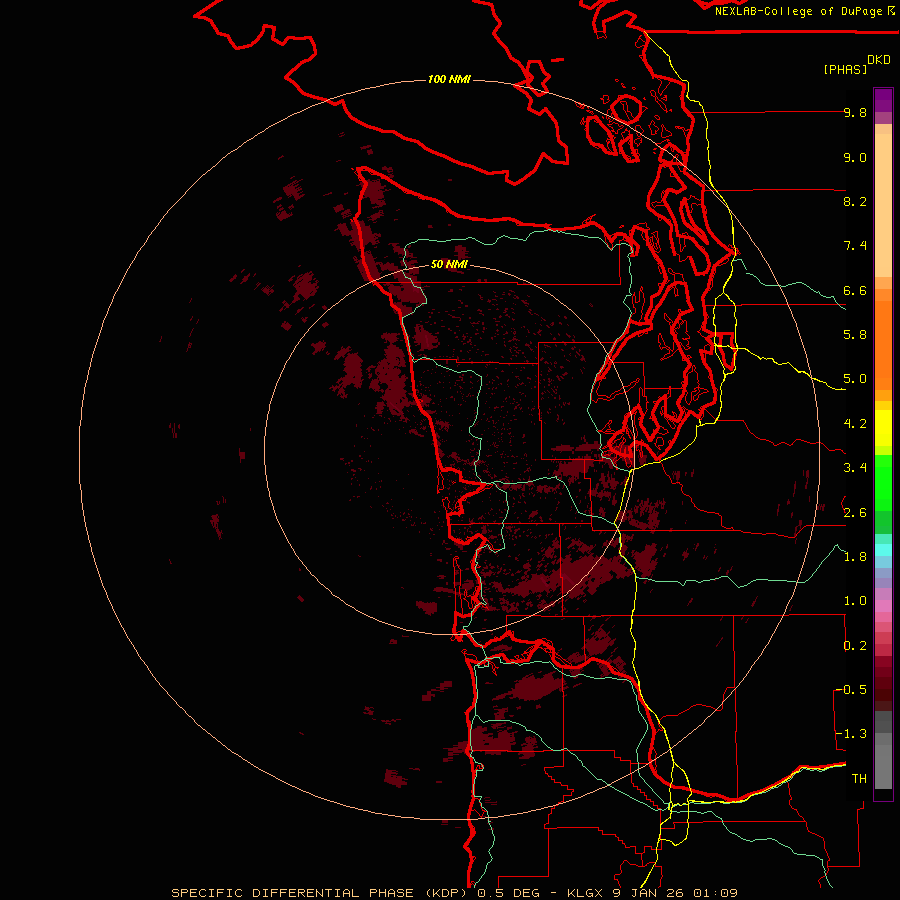Click the pink segment of the color bar

[883, 606]
